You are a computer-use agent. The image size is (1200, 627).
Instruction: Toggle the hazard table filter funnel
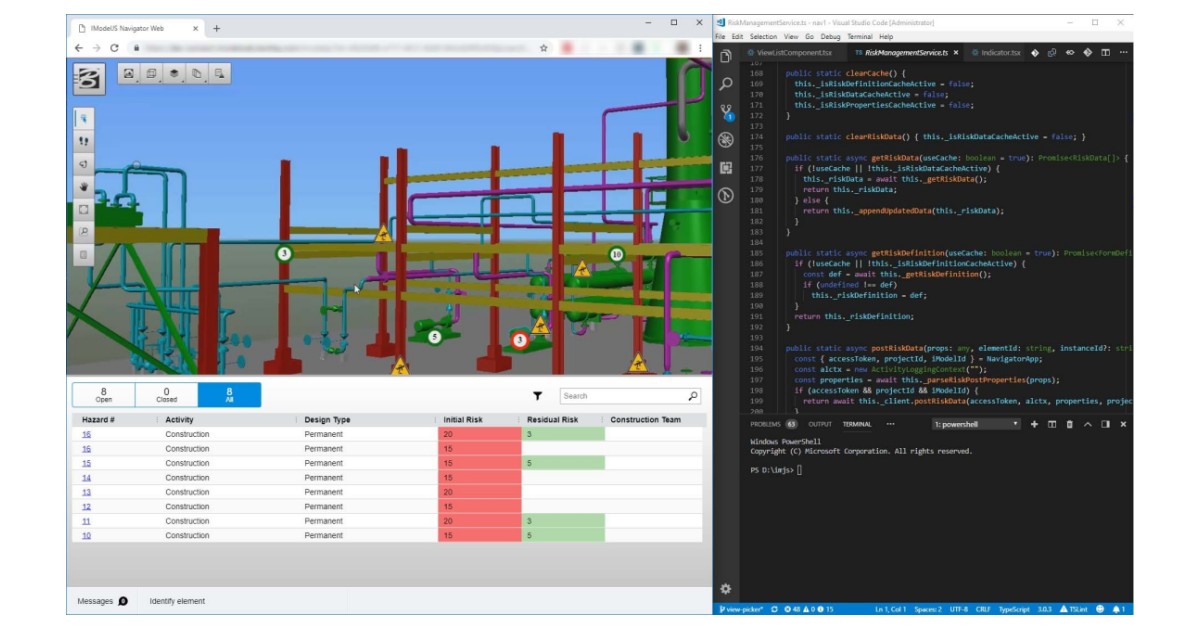[x=540, y=396]
